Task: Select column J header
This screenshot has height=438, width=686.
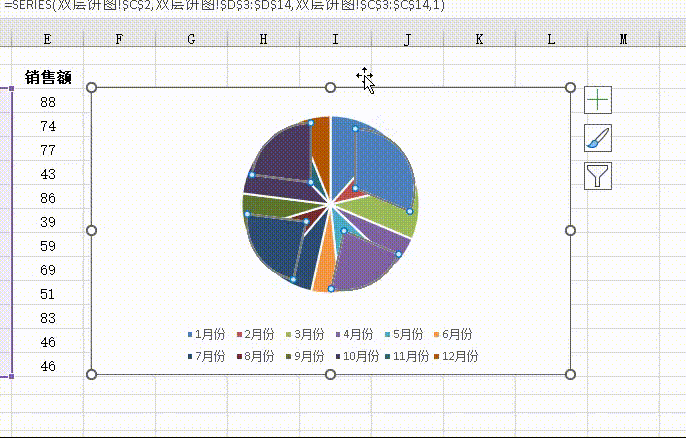Action: click(x=407, y=39)
